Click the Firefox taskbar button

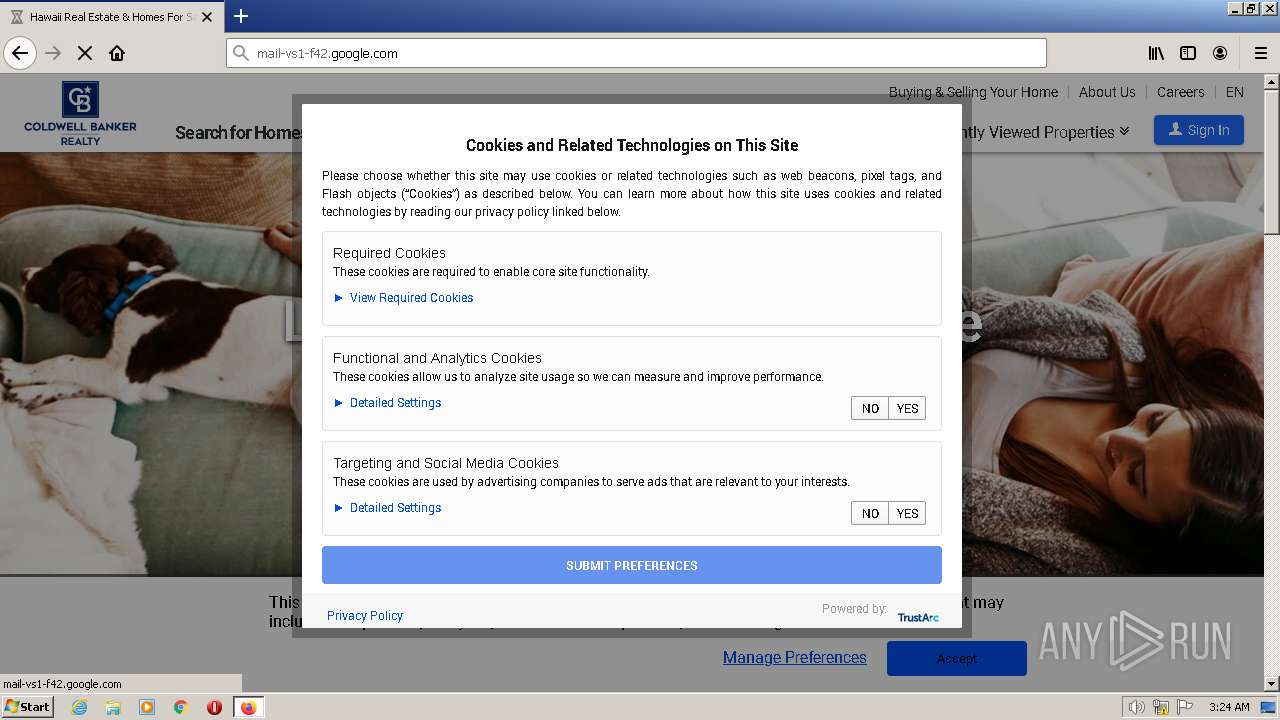248,707
